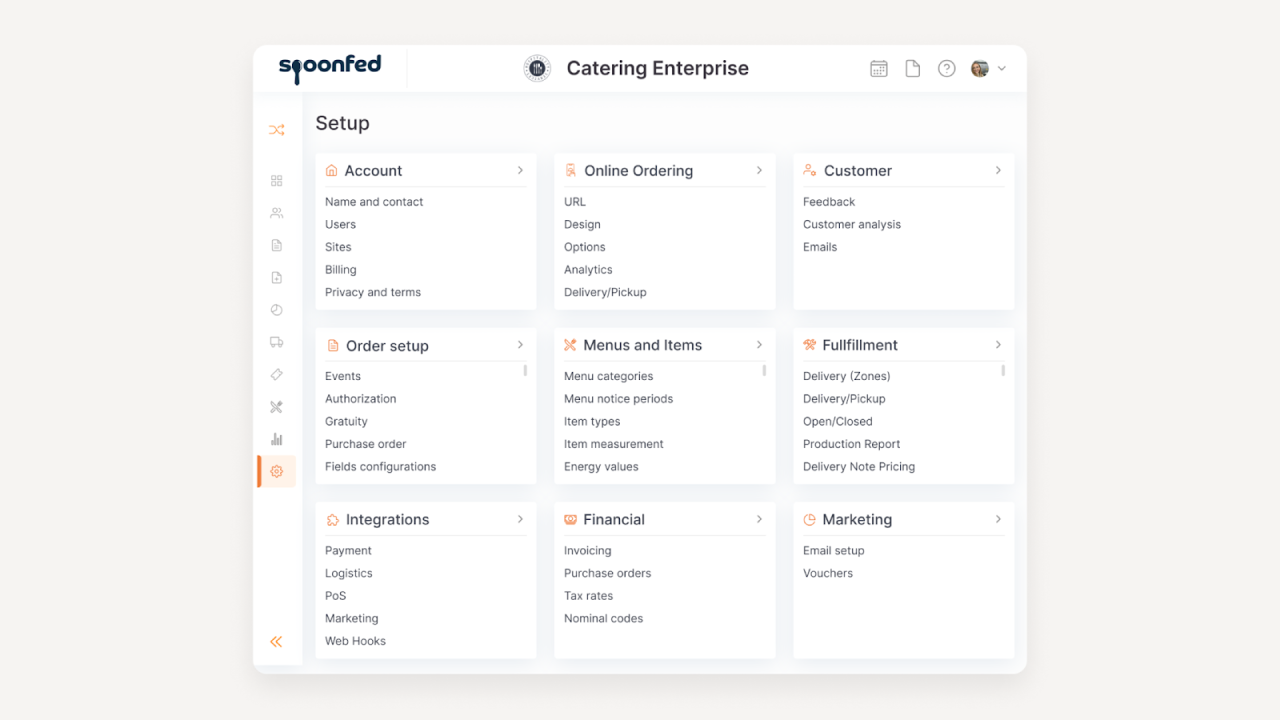The height and width of the screenshot is (720, 1280).
Task: Open the dashboard grid sidebar icon
Action: tap(277, 181)
